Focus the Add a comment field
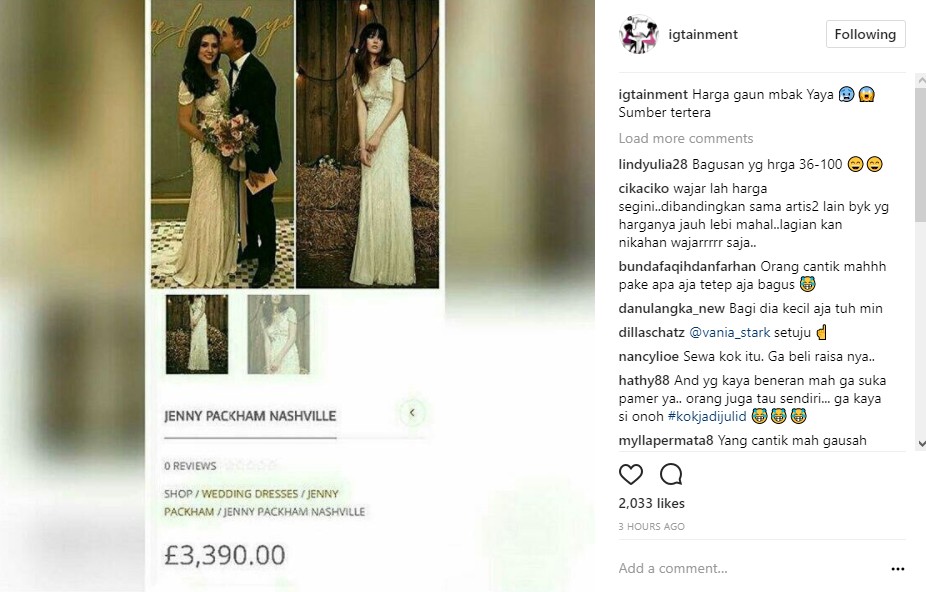926x592 pixels. (750, 568)
